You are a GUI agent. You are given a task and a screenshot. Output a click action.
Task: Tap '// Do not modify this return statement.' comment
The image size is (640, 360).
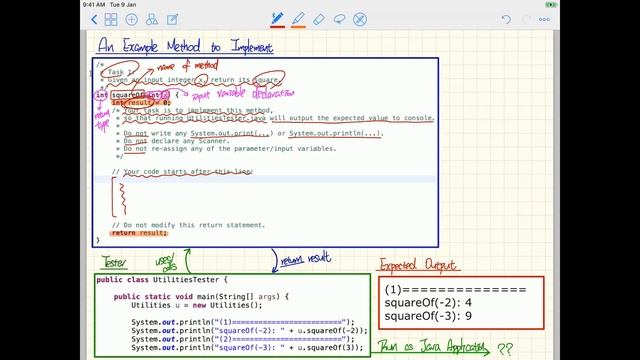coord(188,225)
